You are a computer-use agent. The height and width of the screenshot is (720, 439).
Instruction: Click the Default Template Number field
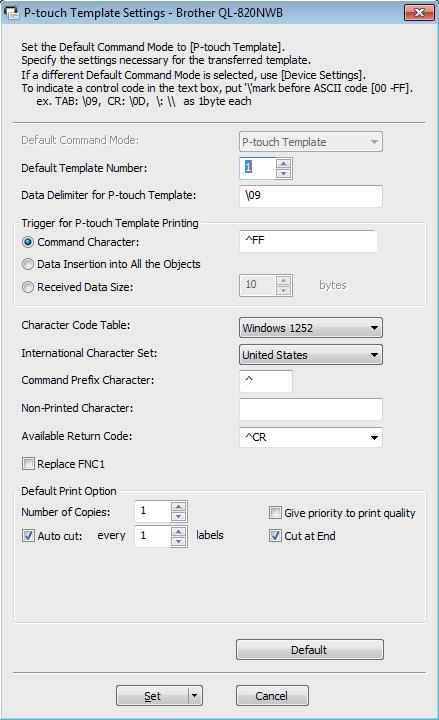click(258, 168)
